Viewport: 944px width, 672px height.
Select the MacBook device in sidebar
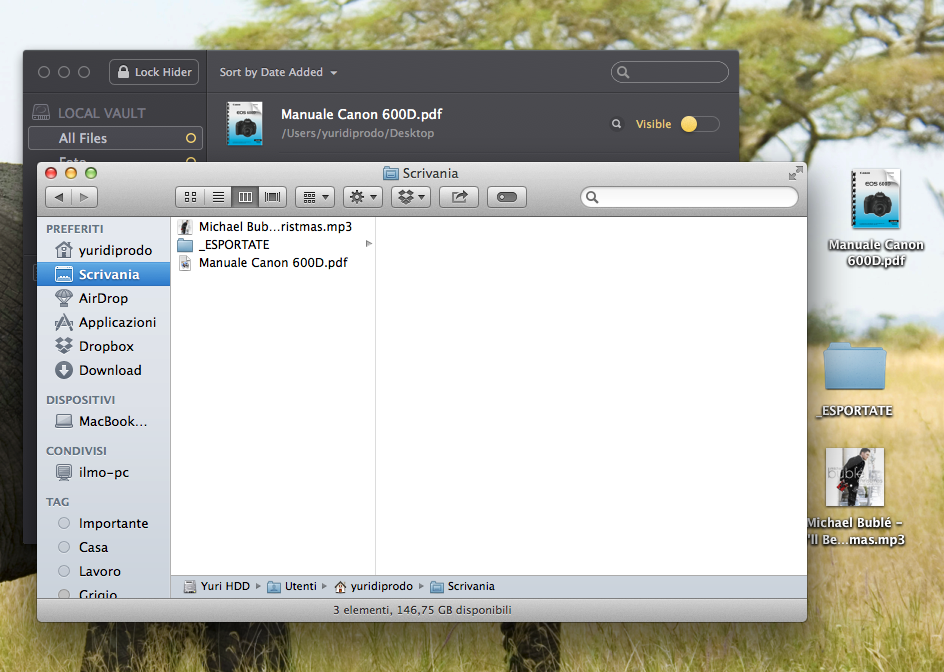coord(104,422)
